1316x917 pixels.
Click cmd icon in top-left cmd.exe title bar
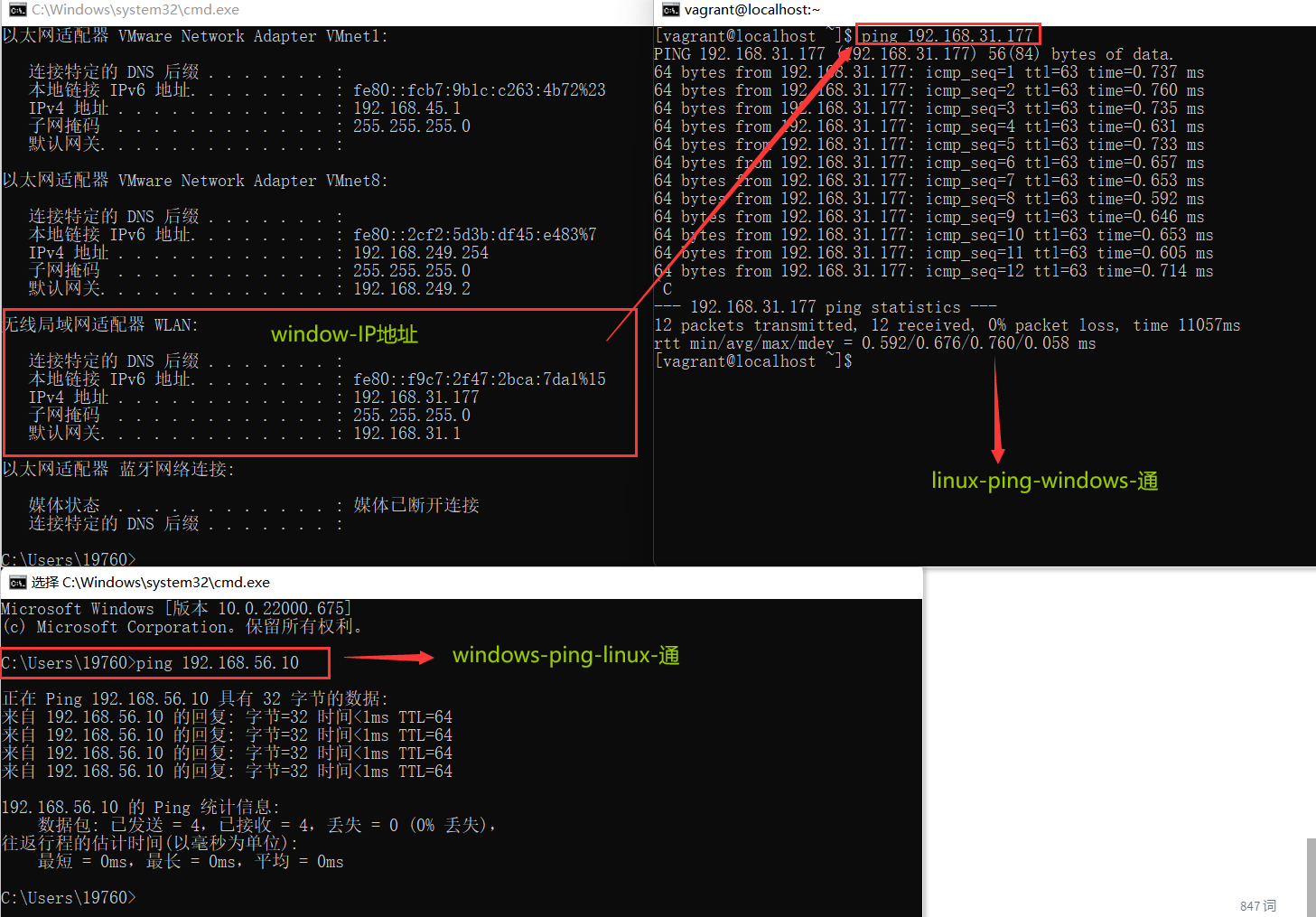(17, 10)
